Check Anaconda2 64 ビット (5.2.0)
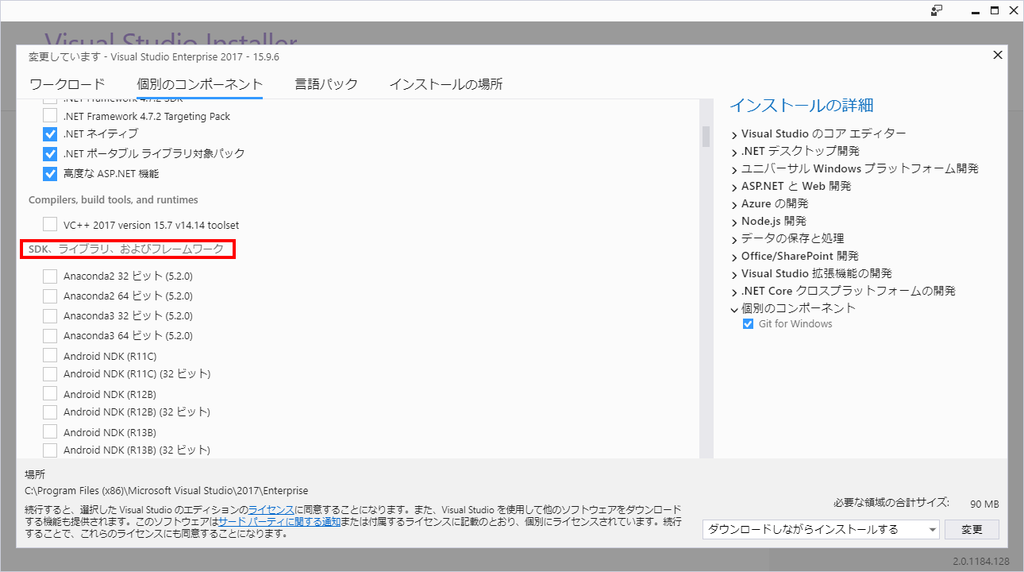Screen dimensions: 1024x572 click(50, 296)
